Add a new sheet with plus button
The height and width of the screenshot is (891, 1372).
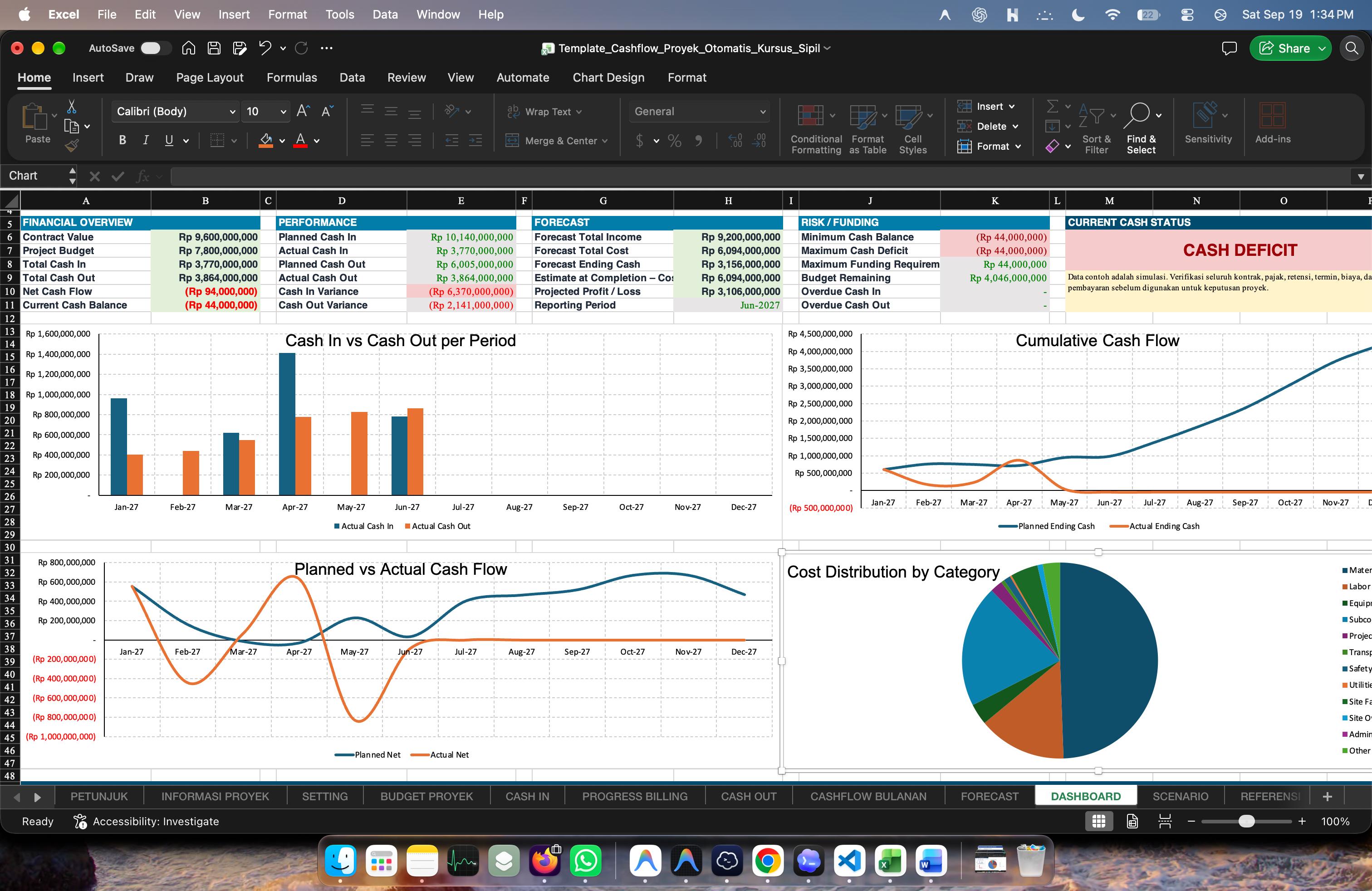coord(1327,796)
